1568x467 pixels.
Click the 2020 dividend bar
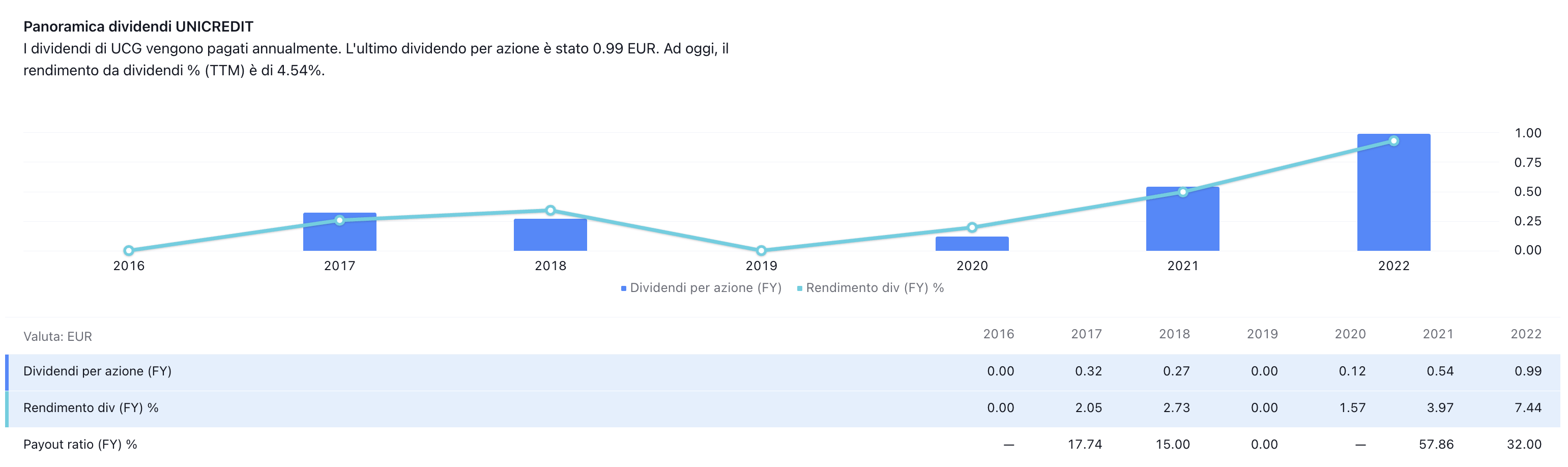click(x=972, y=244)
